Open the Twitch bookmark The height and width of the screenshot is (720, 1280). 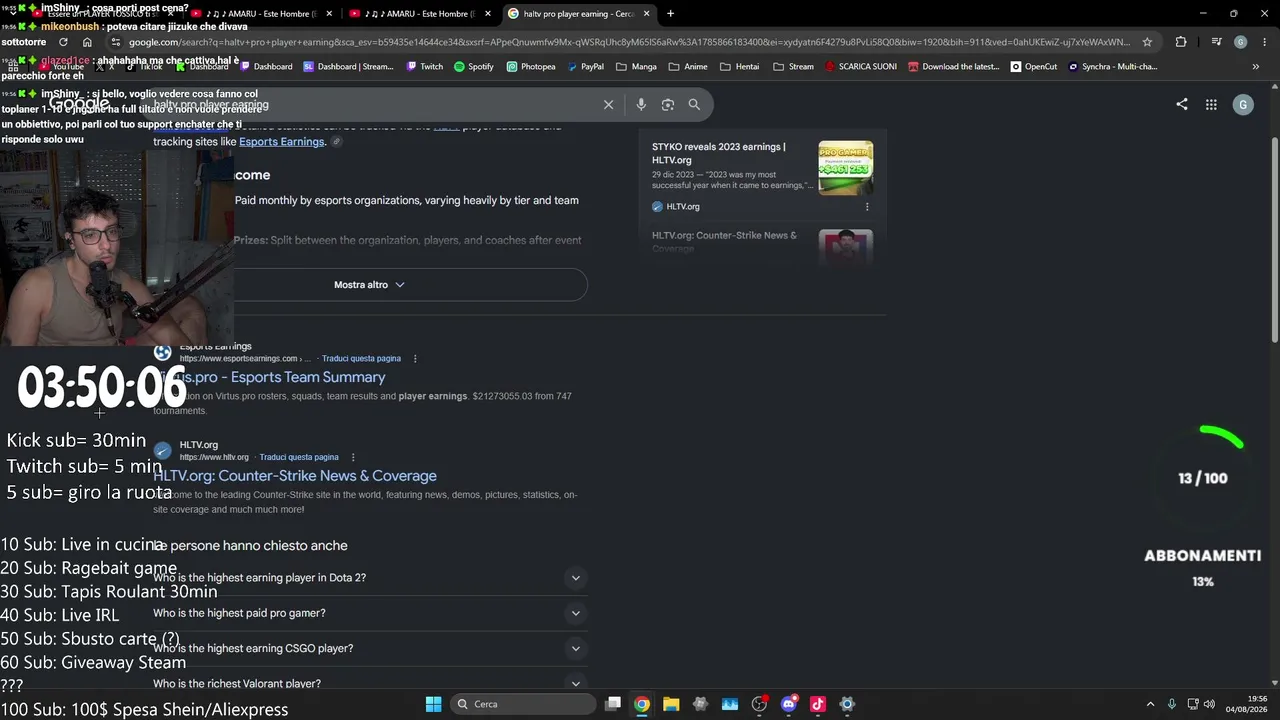point(425,67)
